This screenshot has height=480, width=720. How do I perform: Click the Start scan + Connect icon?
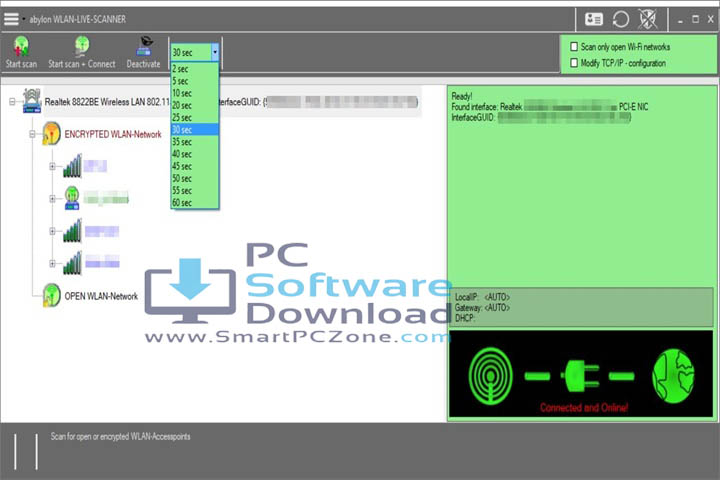[82, 46]
